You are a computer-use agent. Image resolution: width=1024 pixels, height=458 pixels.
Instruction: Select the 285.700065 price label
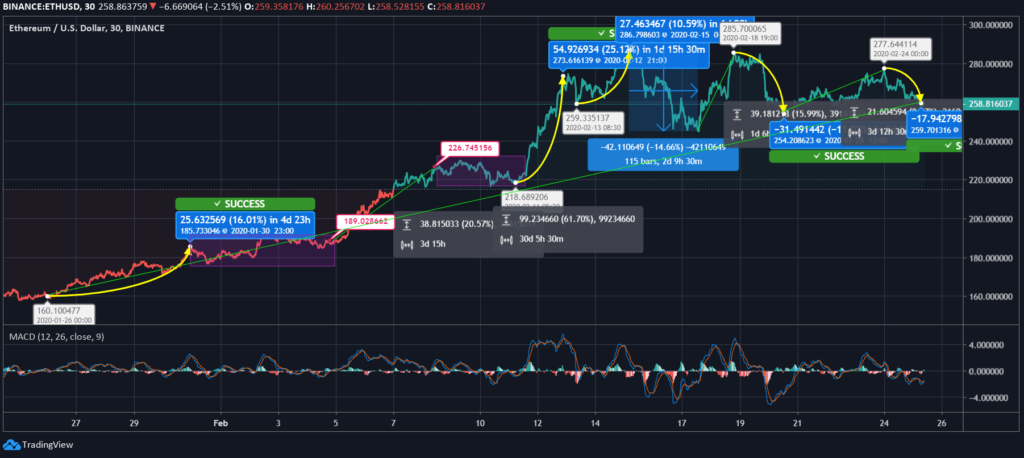coord(748,33)
